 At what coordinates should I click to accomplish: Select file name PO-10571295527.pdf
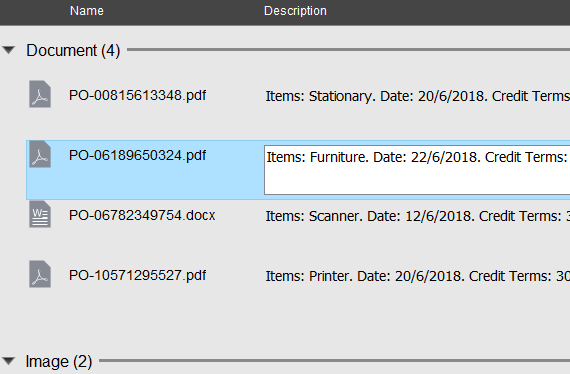pos(137,275)
